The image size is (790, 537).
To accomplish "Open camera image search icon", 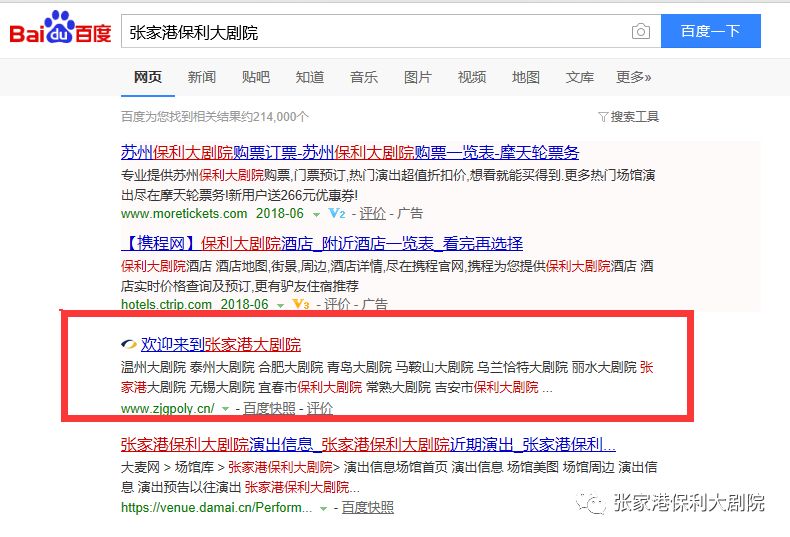I will pyautogui.click(x=641, y=31).
